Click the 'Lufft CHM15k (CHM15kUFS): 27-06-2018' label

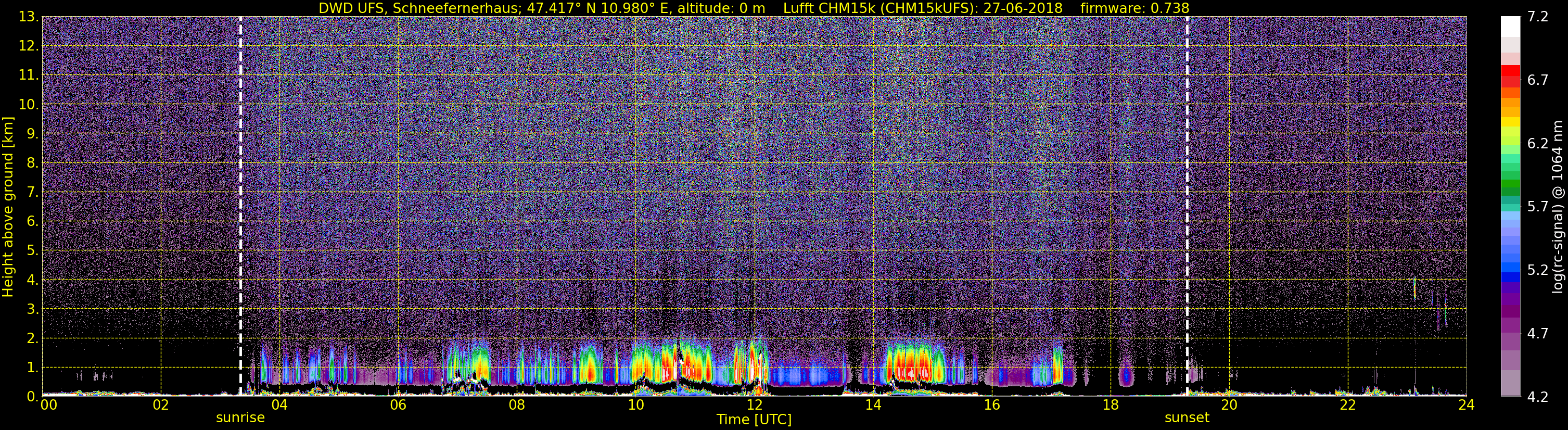pyautogui.click(x=923, y=8)
